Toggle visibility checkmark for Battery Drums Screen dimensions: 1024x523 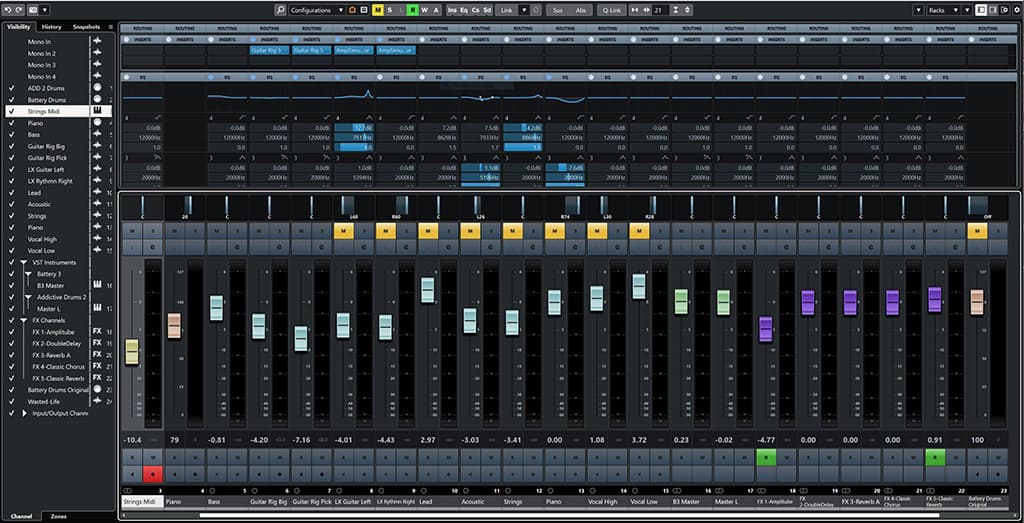pos(10,100)
